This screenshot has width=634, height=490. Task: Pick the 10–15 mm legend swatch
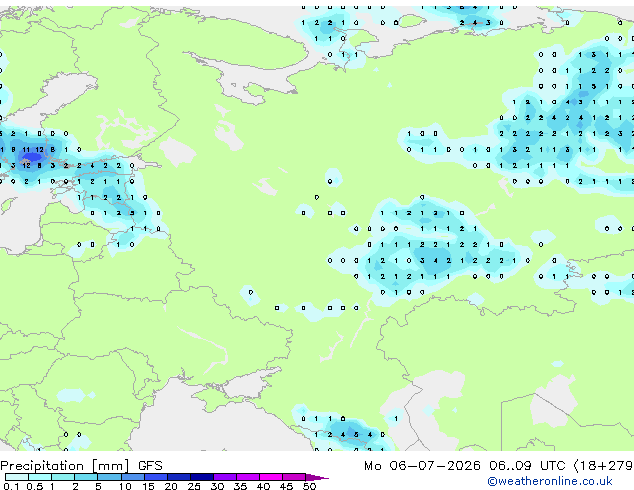(132, 477)
